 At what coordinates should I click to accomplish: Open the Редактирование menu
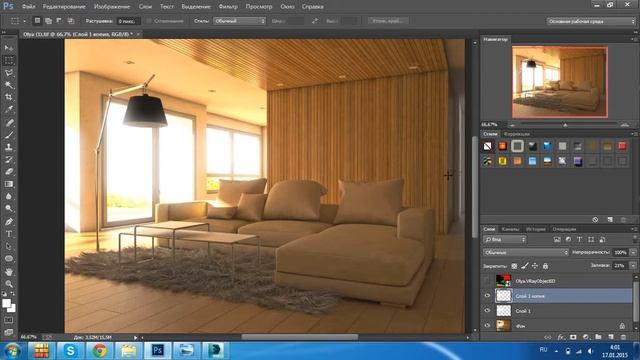(64, 7)
